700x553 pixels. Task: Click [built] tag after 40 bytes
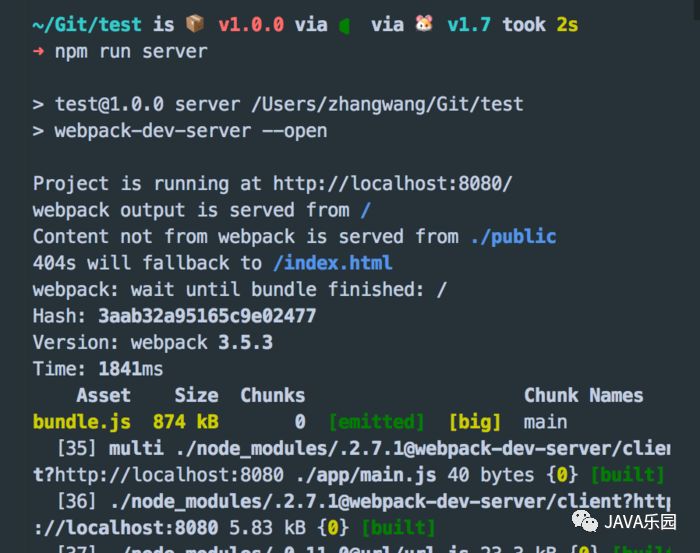(x=627, y=475)
